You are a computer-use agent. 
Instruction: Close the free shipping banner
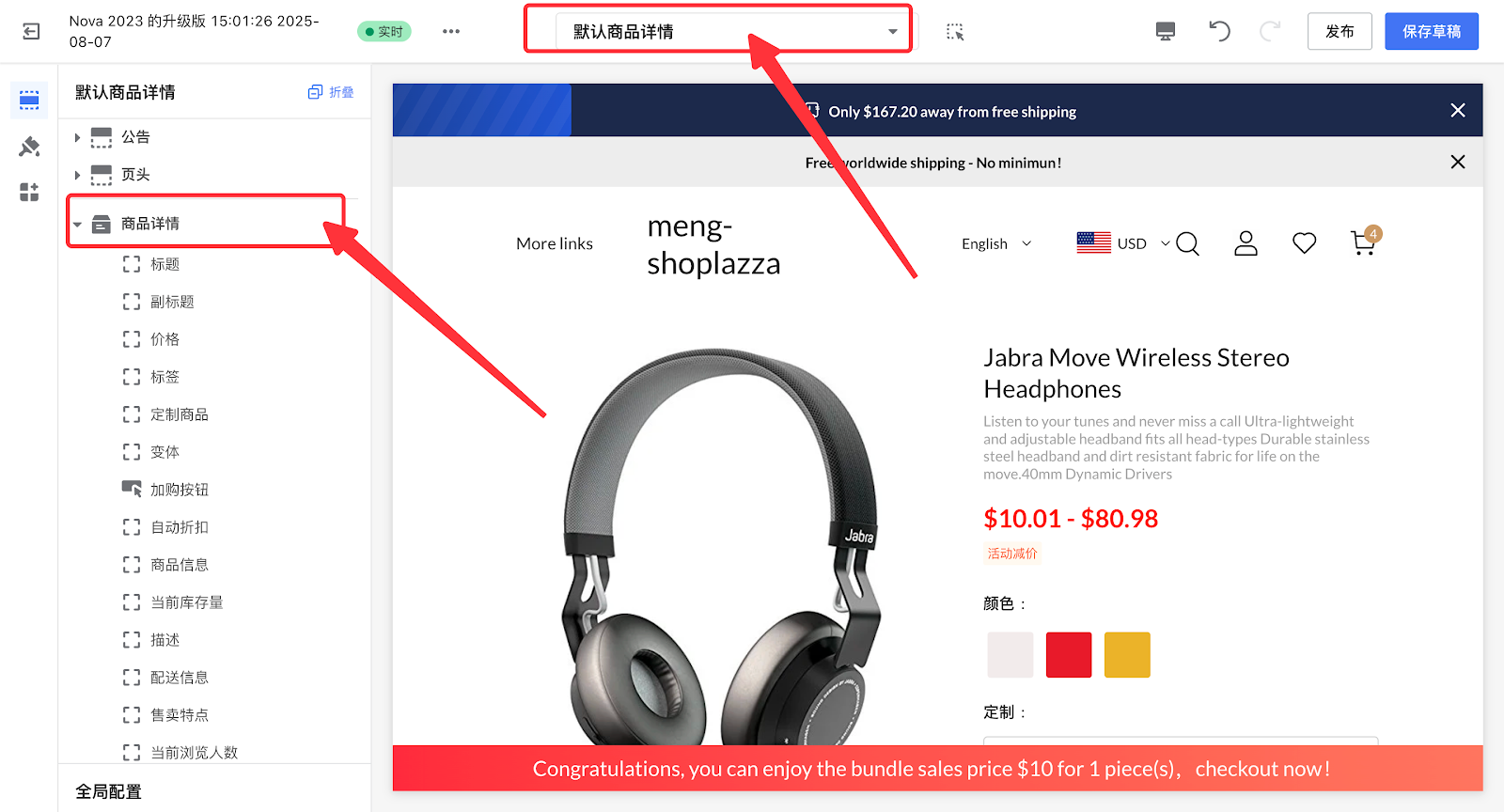click(1458, 110)
